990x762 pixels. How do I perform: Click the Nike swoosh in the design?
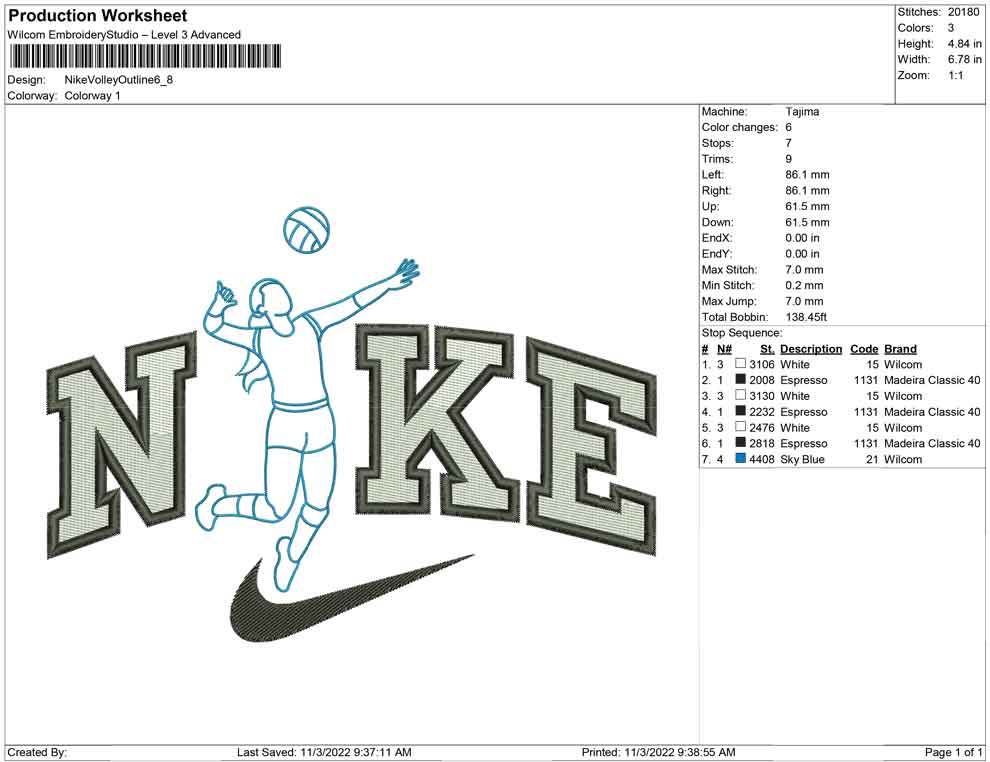click(x=351, y=598)
